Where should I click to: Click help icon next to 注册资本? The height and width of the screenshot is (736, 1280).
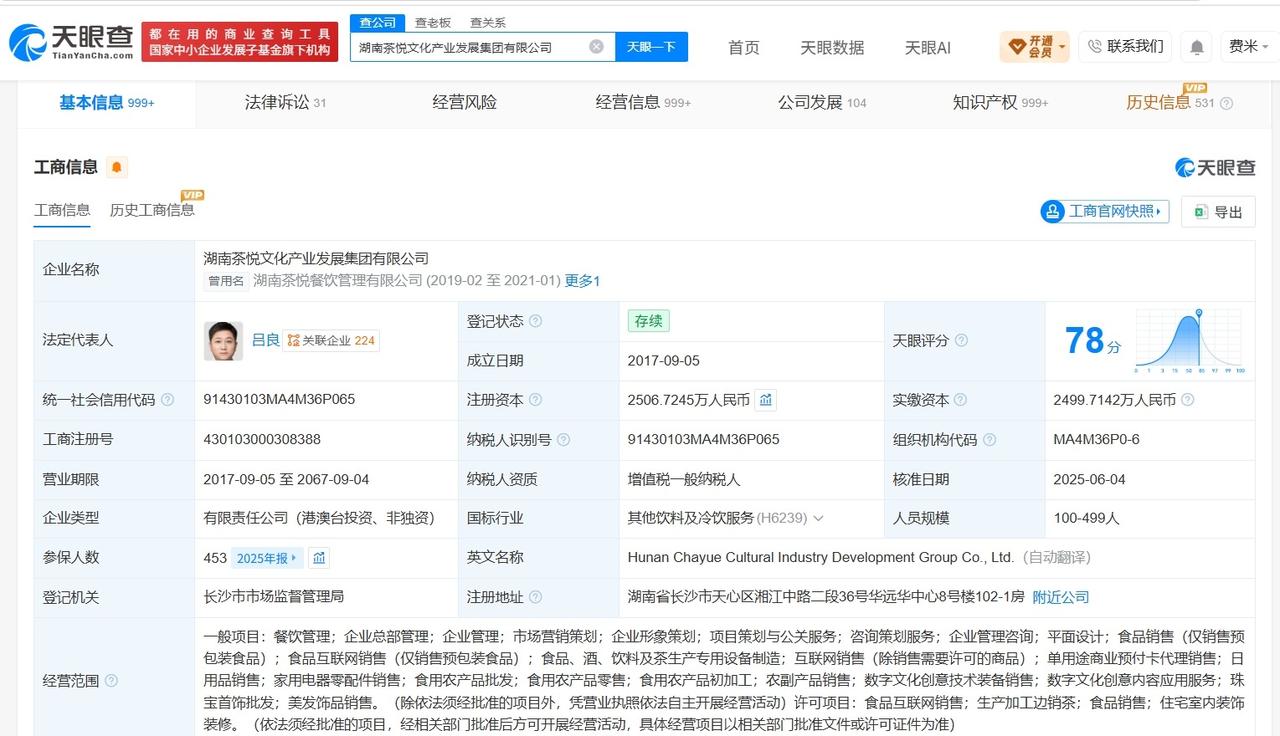pyautogui.click(x=536, y=399)
